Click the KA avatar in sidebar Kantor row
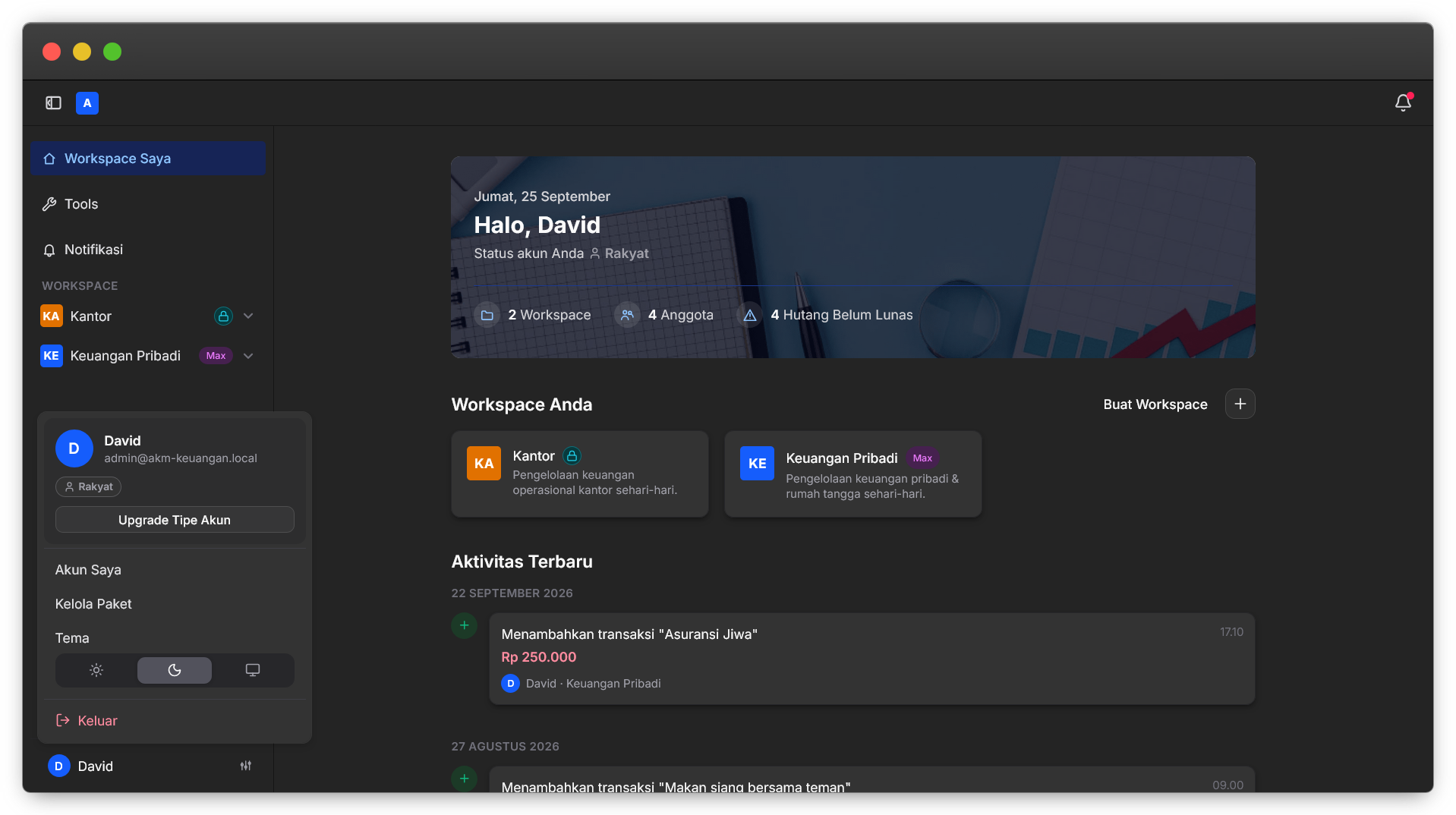This screenshot has height=815, width=1456. [52, 316]
